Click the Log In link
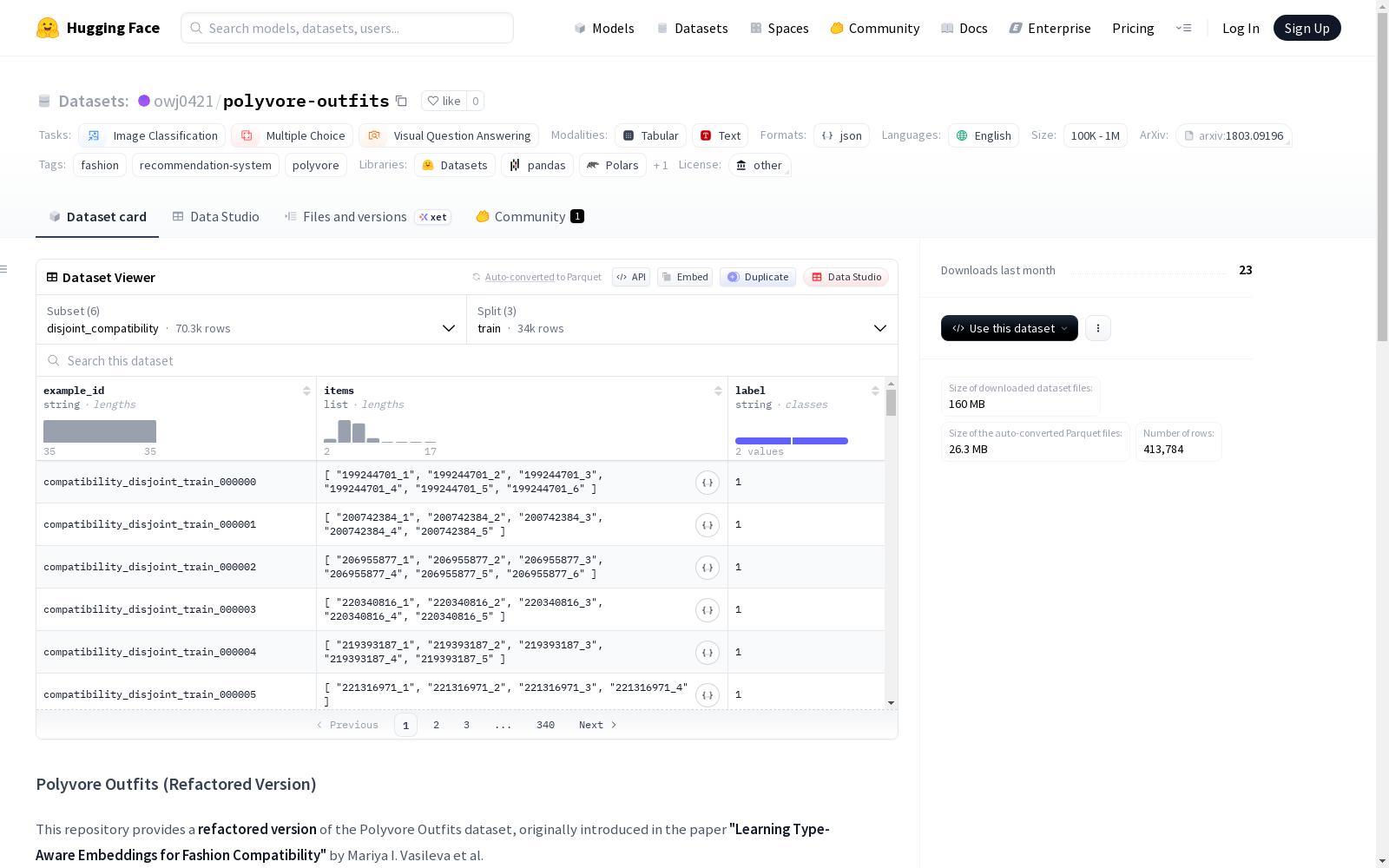 (x=1241, y=28)
